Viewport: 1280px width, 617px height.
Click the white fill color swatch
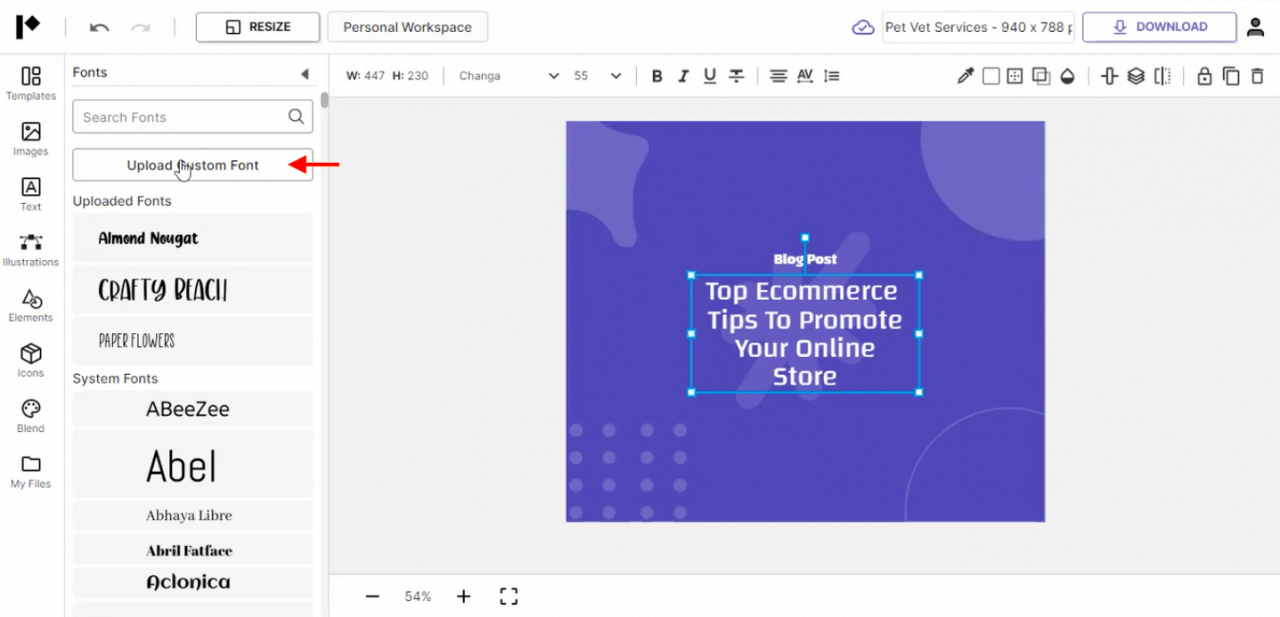point(991,76)
